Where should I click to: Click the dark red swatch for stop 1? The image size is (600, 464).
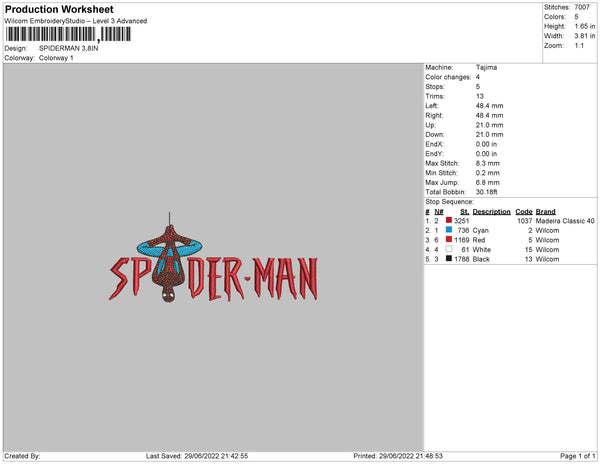click(449, 220)
